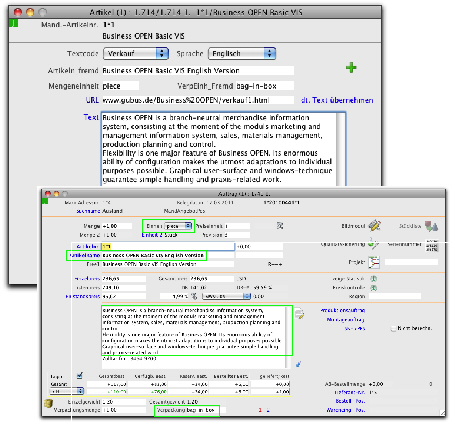This screenshot has width=455, height=427.
Task: Click the green plus icon in Artikel window
Action: (351, 68)
